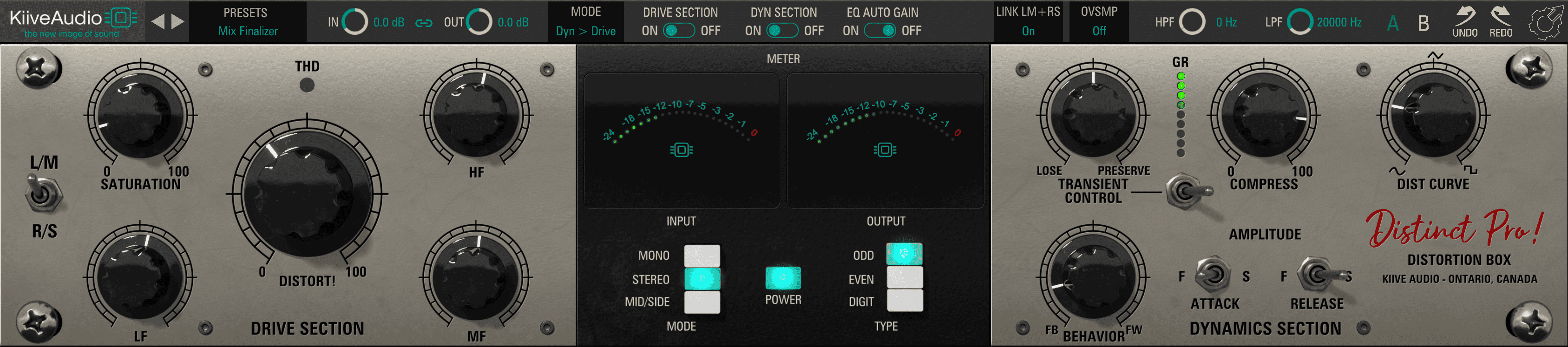Click the Distinct Pro! logo

(1455, 228)
